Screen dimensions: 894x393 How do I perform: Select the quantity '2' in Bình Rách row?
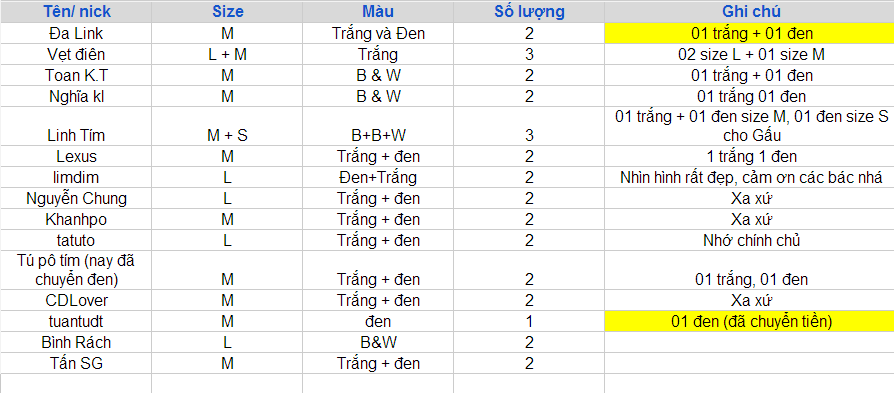(530, 342)
